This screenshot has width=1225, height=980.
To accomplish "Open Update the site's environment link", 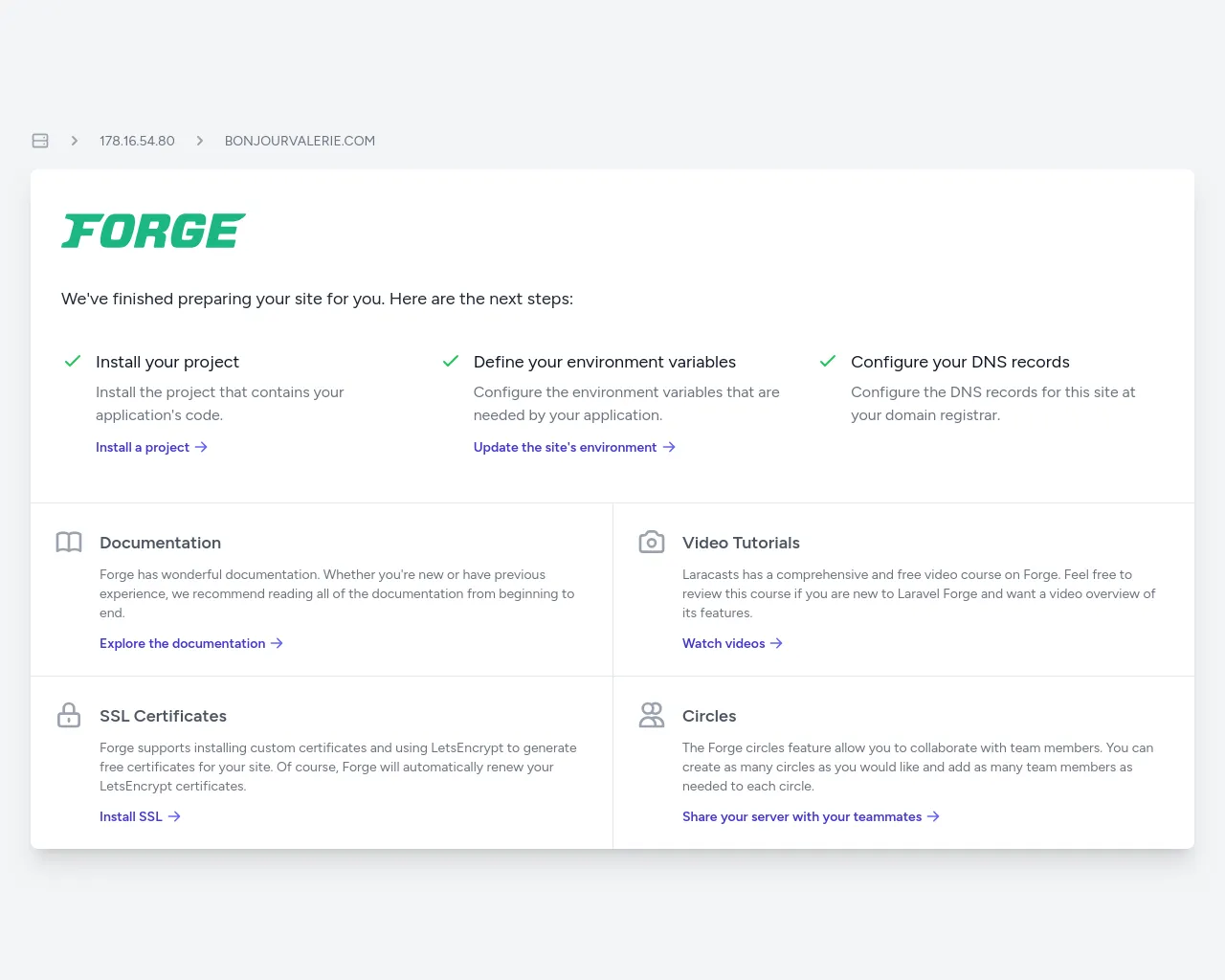I will pyautogui.click(x=574, y=447).
